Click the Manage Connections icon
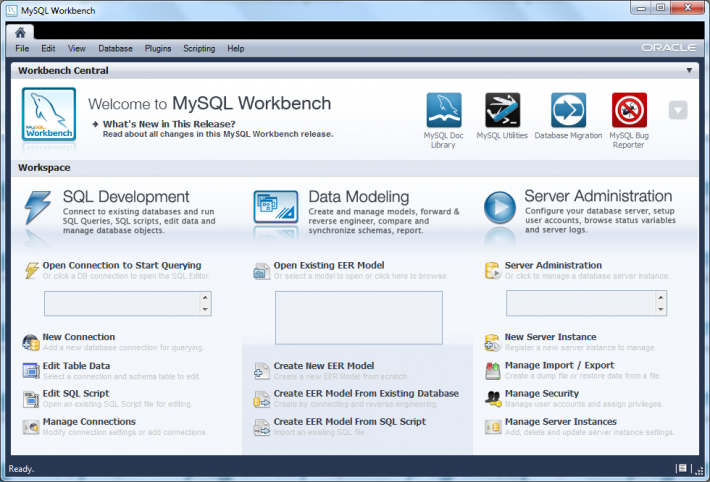This screenshot has height=482, width=710. pyautogui.click(x=31, y=427)
